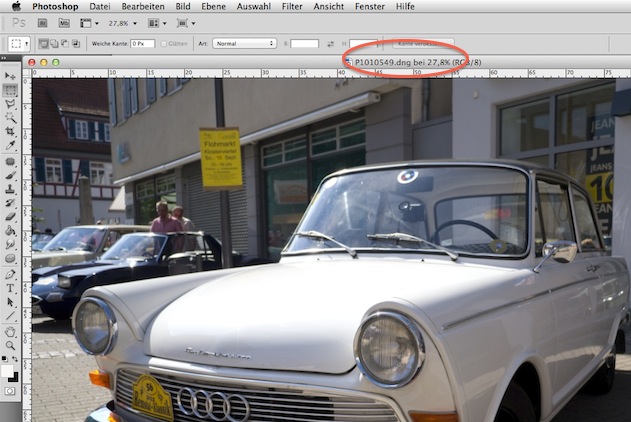Open the Filter menu
Viewport: 631px width, 422px height.
(x=292, y=6)
